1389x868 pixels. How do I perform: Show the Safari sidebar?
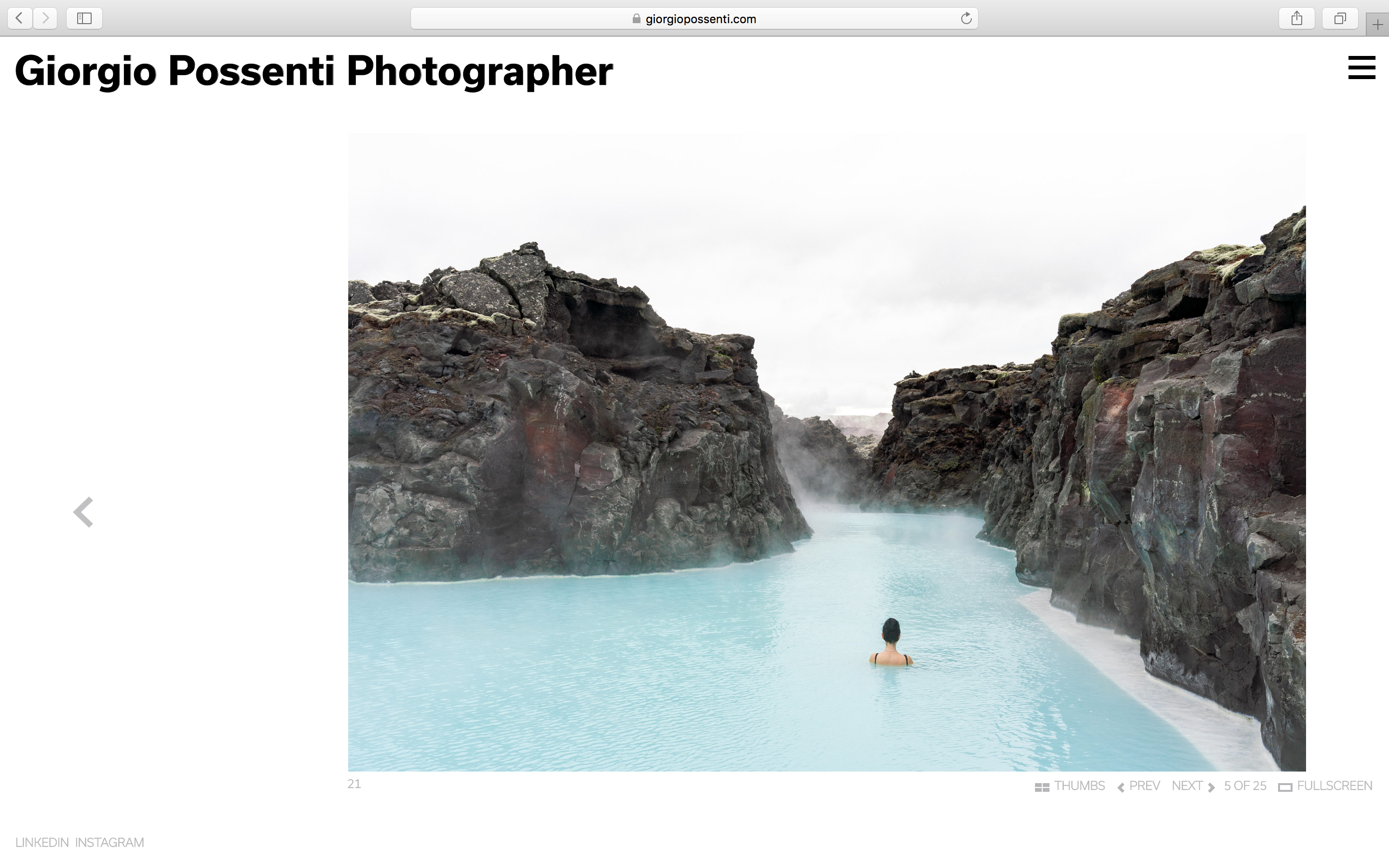[84, 18]
